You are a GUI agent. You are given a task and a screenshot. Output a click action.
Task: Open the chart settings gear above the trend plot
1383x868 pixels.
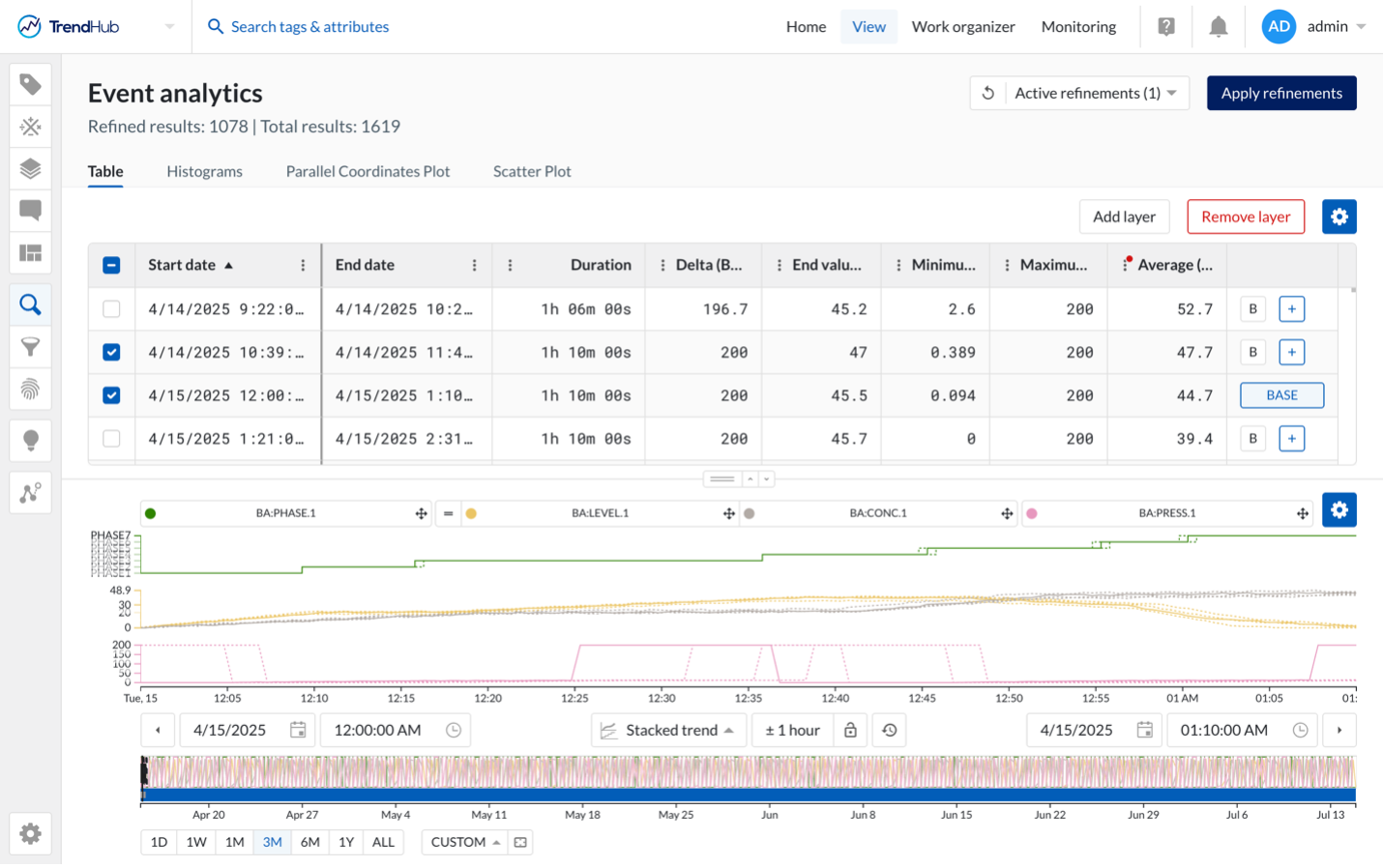(x=1339, y=509)
